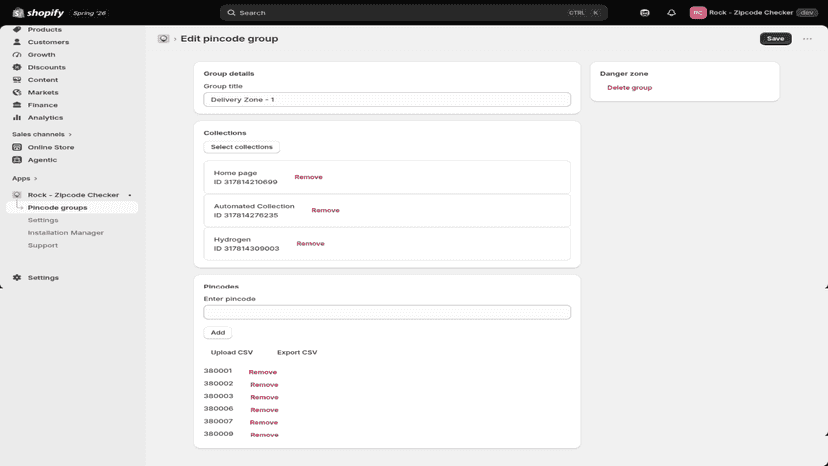Screen dimensions: 828x466
Task: Save the pincode group
Action: [776, 39]
